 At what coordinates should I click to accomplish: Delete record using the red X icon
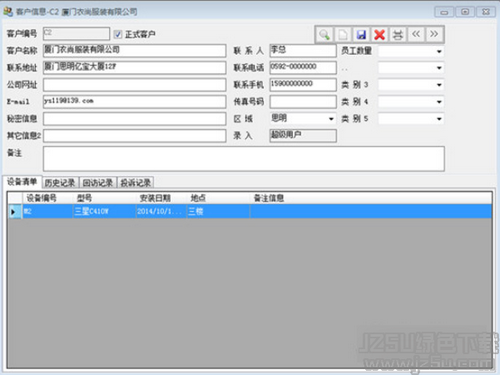379,34
